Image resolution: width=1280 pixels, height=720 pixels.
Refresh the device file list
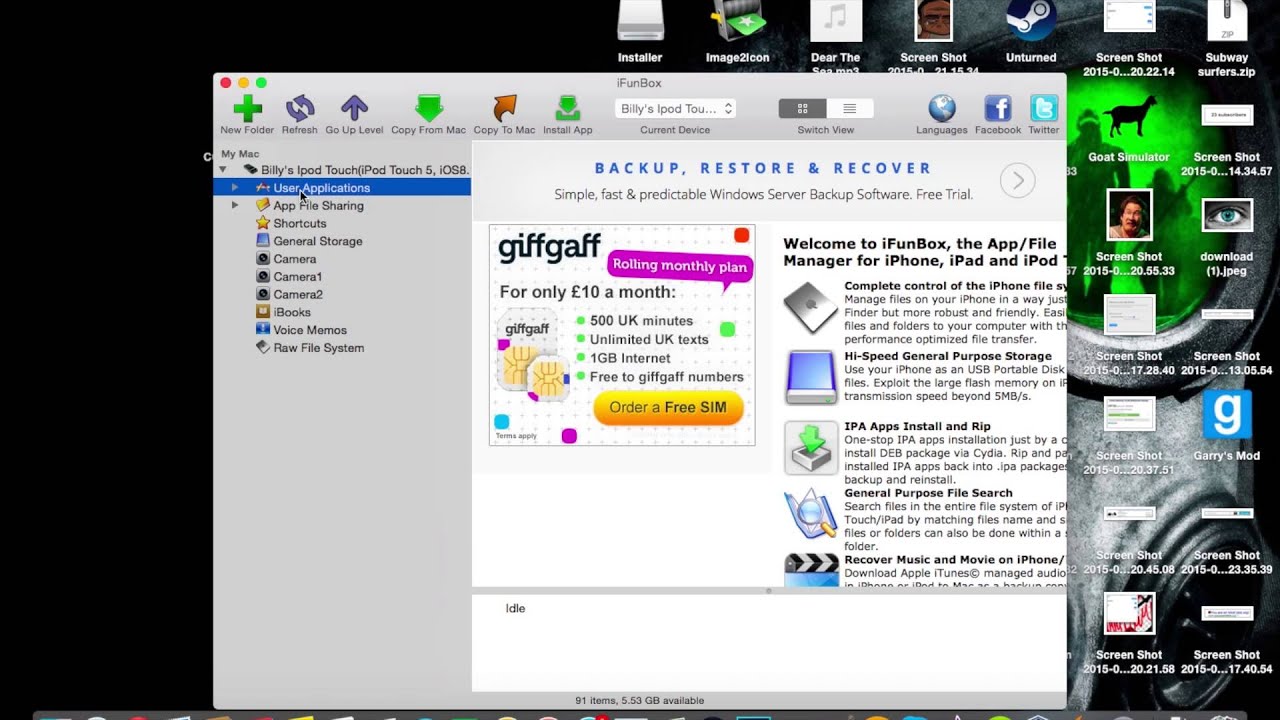click(x=300, y=108)
